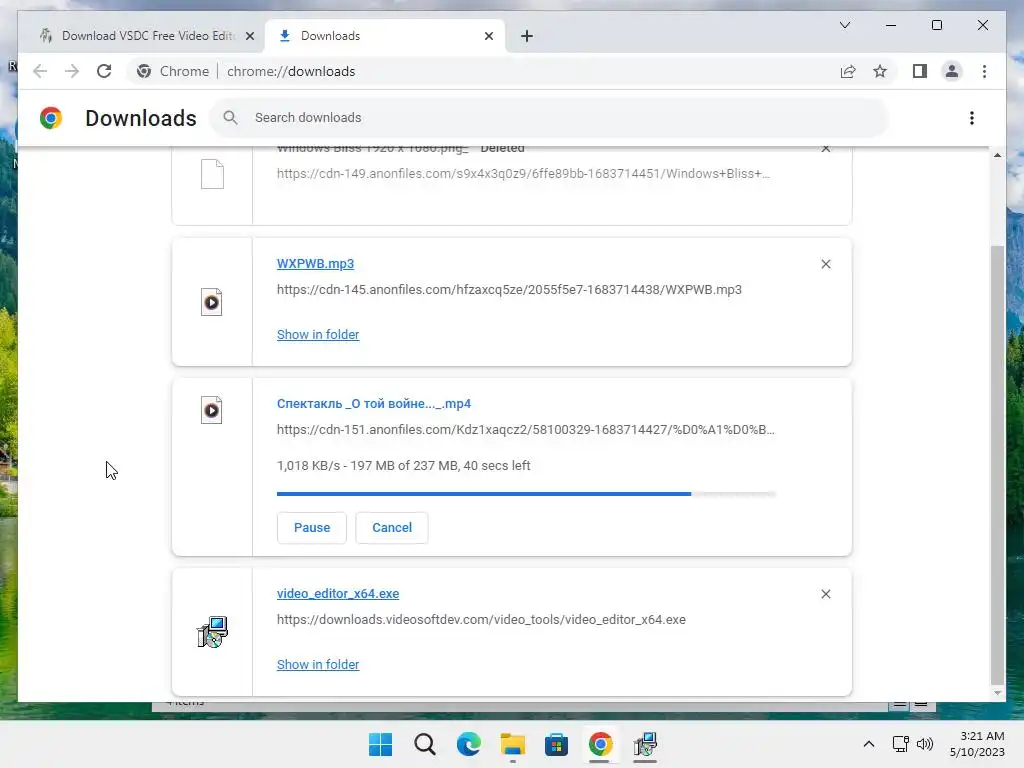This screenshot has height=768, width=1024.
Task: Focus the Search downloads field
Action: (x=549, y=118)
